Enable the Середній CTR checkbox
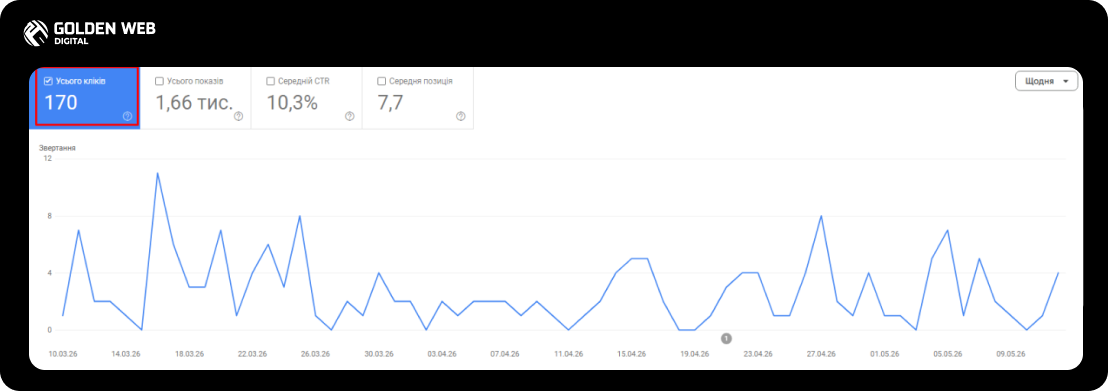The width and height of the screenshot is (1108, 391). pos(271,81)
